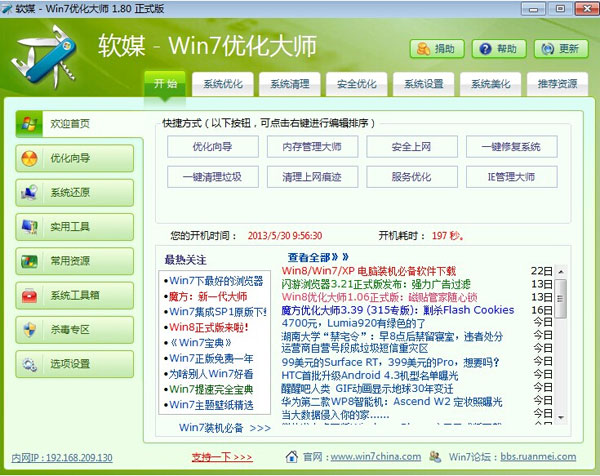Image resolution: width=600 pixels, height=476 pixels.
Task: Open Win7提速完全宝典 link
Action: (x=211, y=390)
